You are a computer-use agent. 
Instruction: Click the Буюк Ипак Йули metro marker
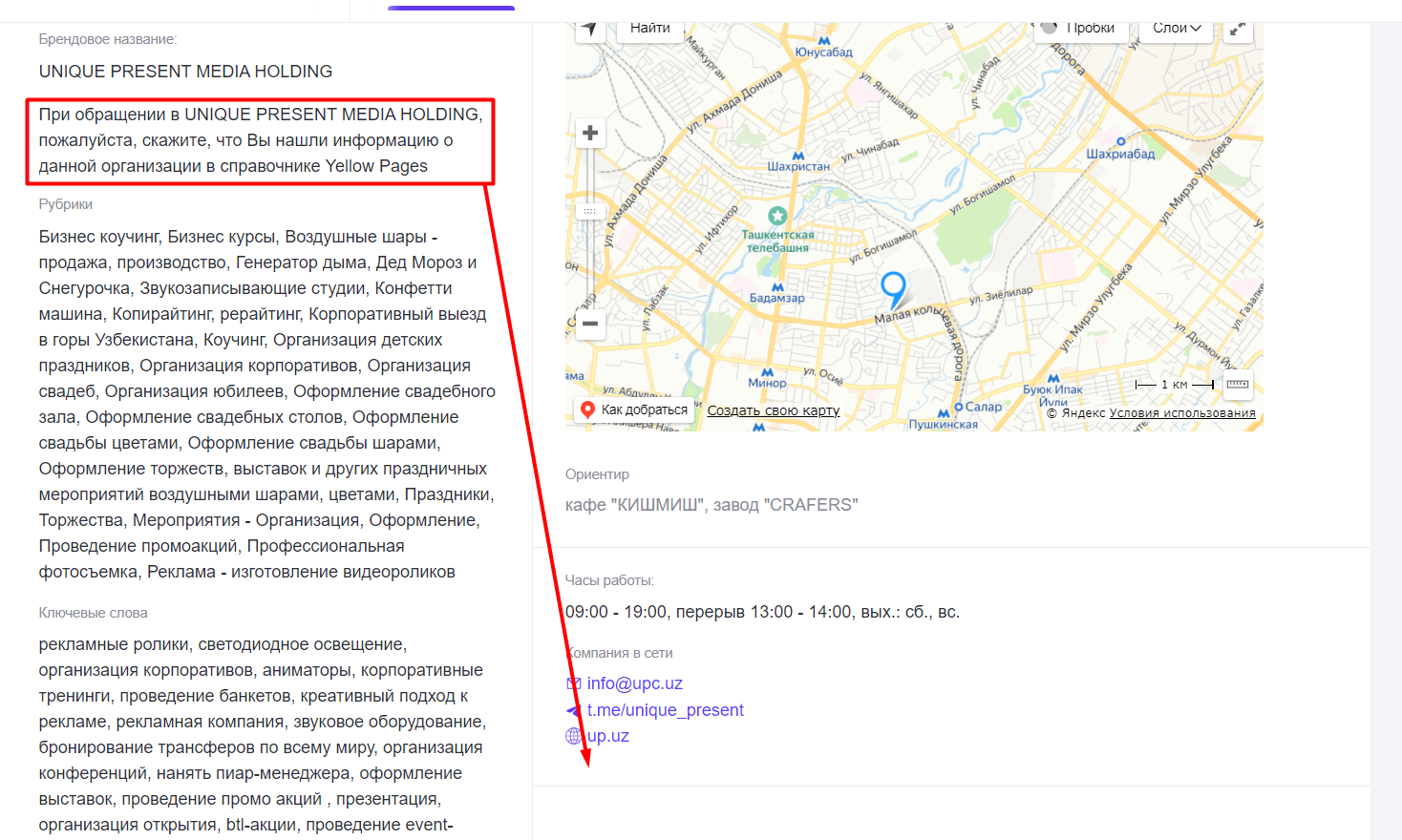tap(1053, 379)
